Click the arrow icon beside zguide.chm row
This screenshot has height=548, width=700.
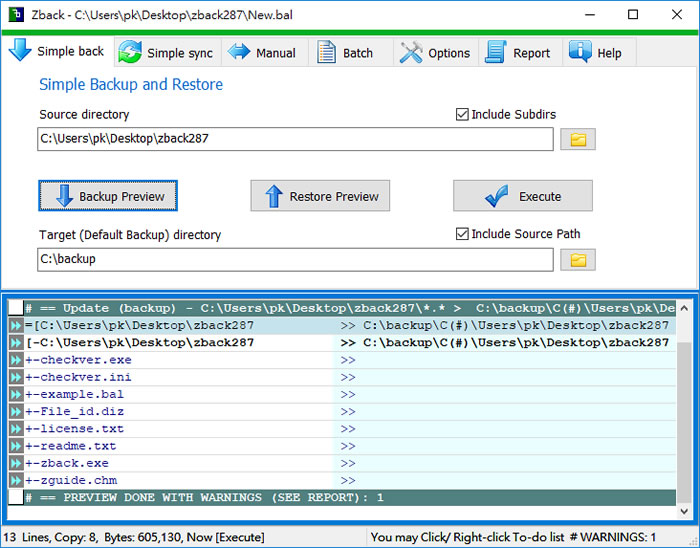[x=16, y=481]
